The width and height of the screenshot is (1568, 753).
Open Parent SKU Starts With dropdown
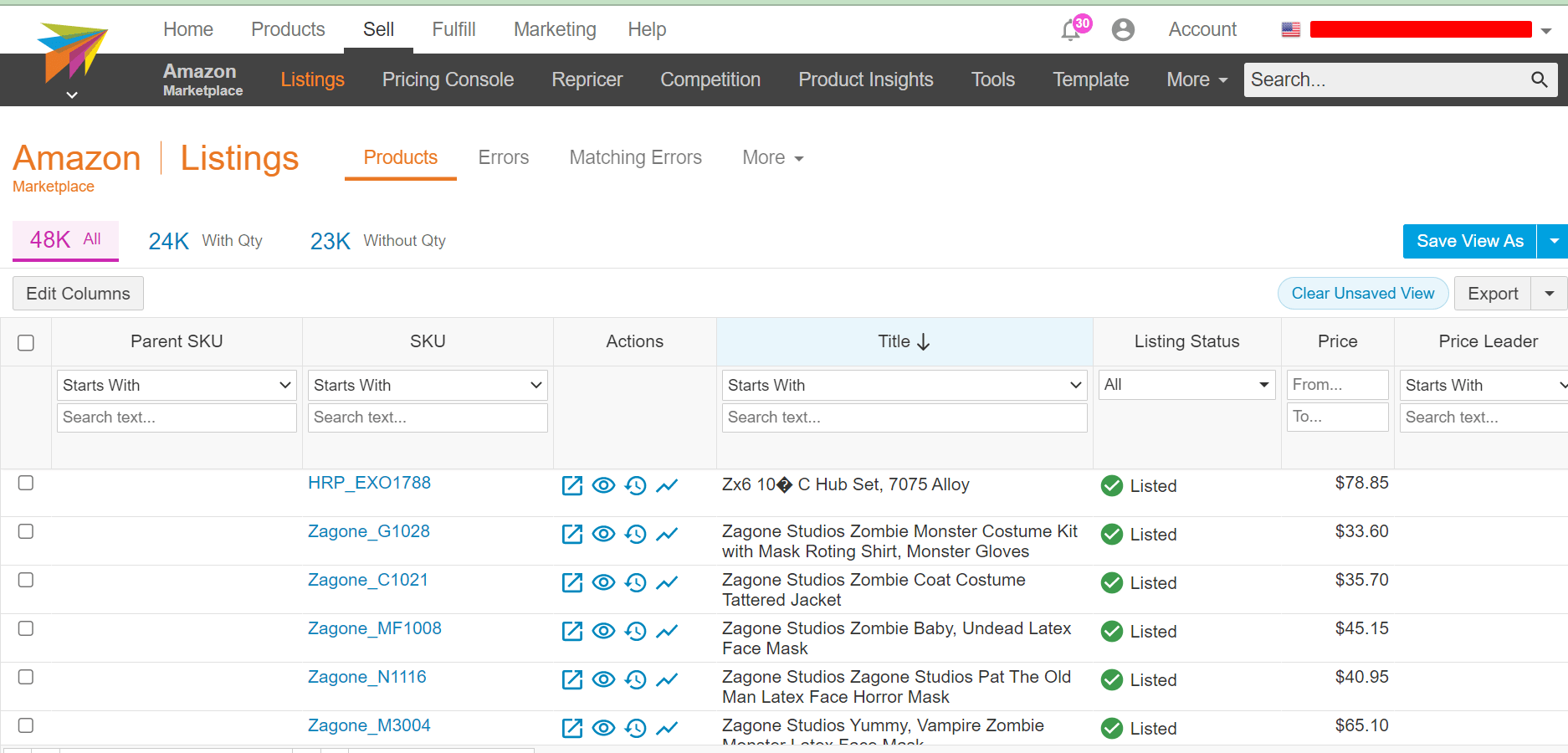pos(177,385)
